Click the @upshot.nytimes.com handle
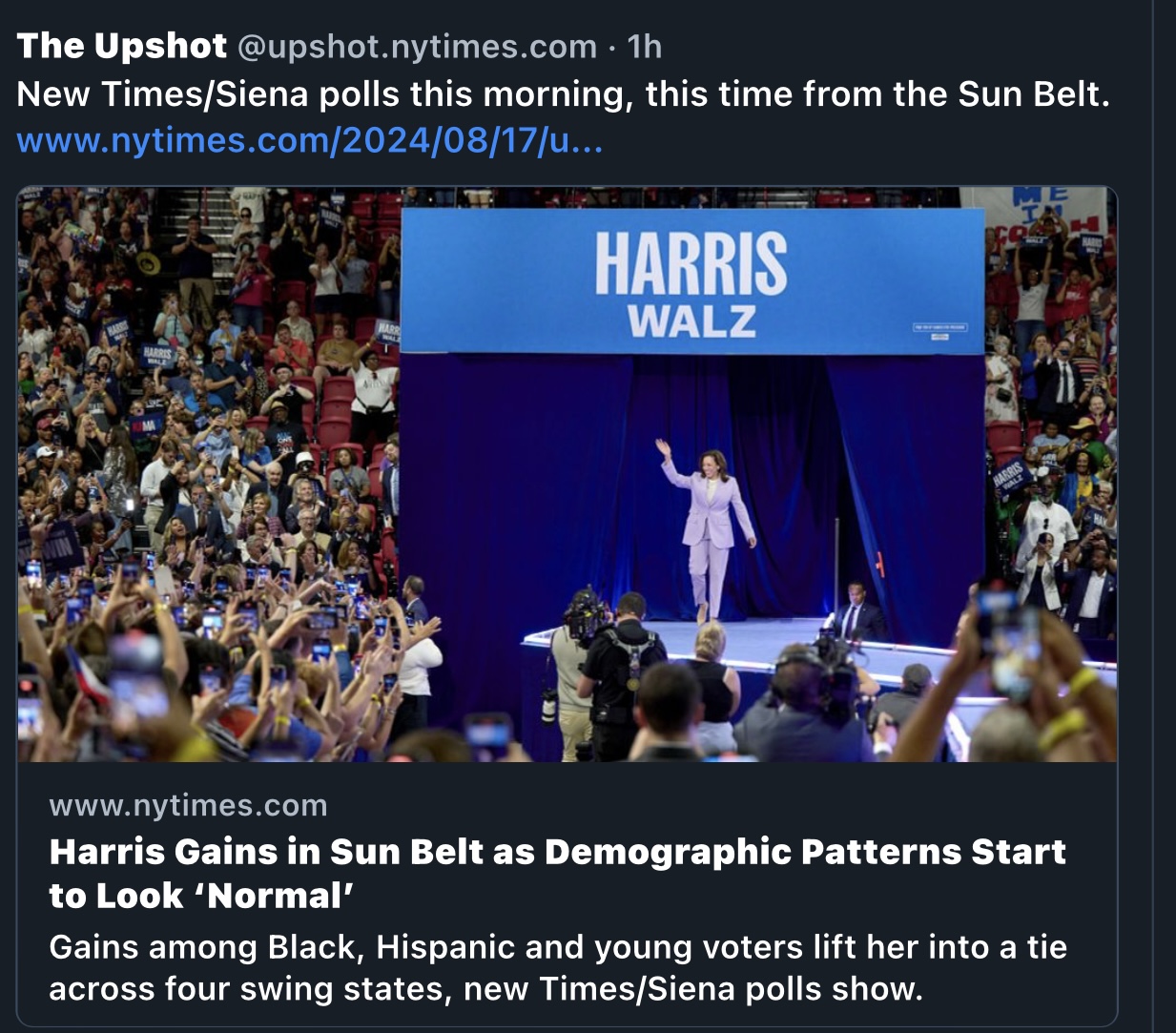 416,47
